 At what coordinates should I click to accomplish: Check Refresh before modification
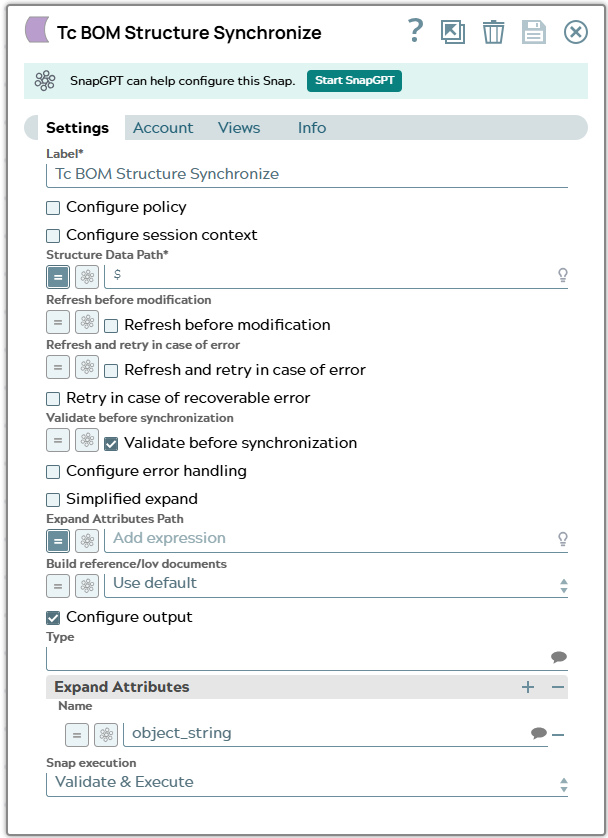point(111,326)
